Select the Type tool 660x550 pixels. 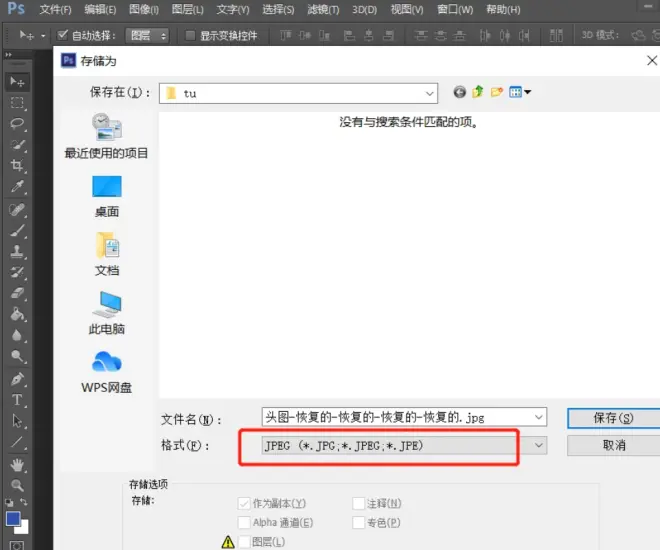17,400
